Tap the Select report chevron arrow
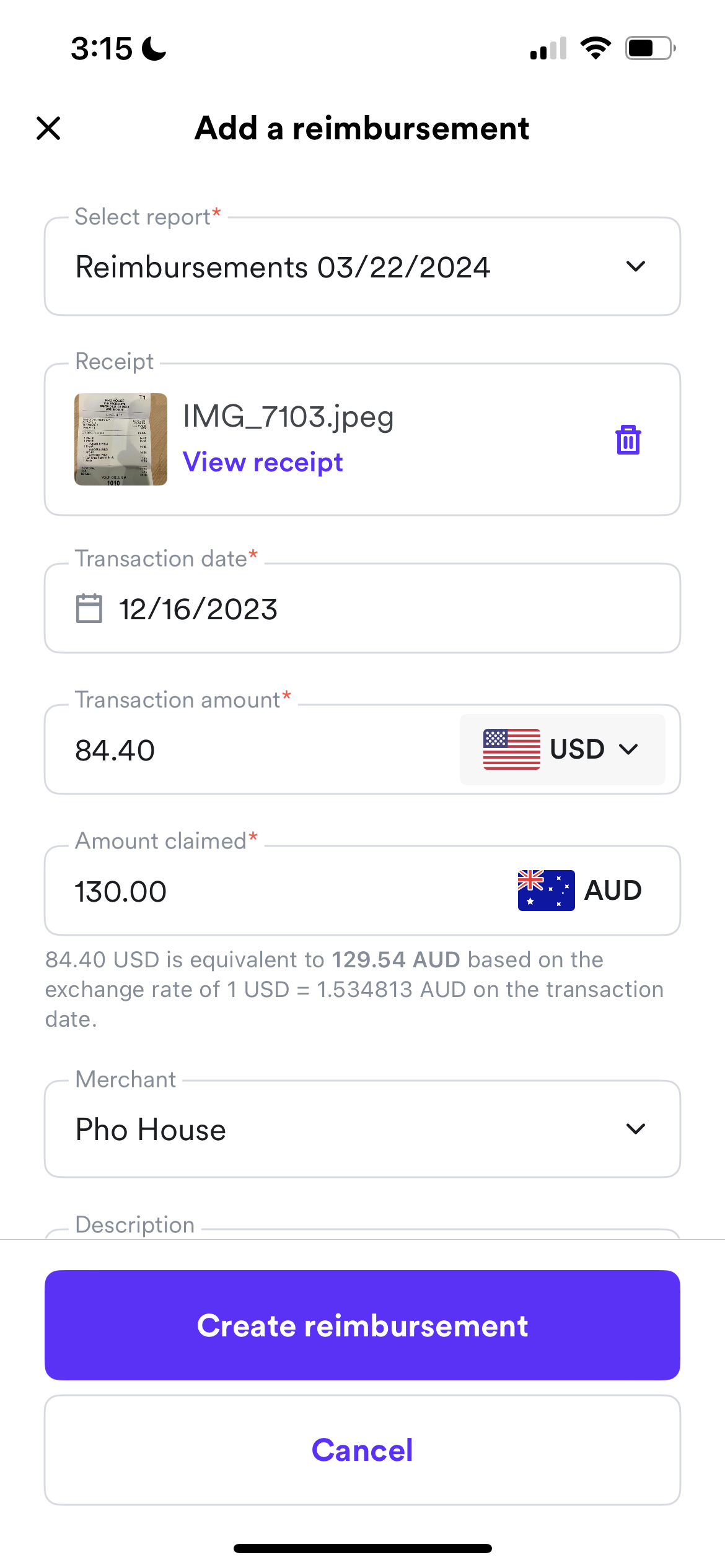Viewport: 725px width, 1568px height. click(x=636, y=266)
